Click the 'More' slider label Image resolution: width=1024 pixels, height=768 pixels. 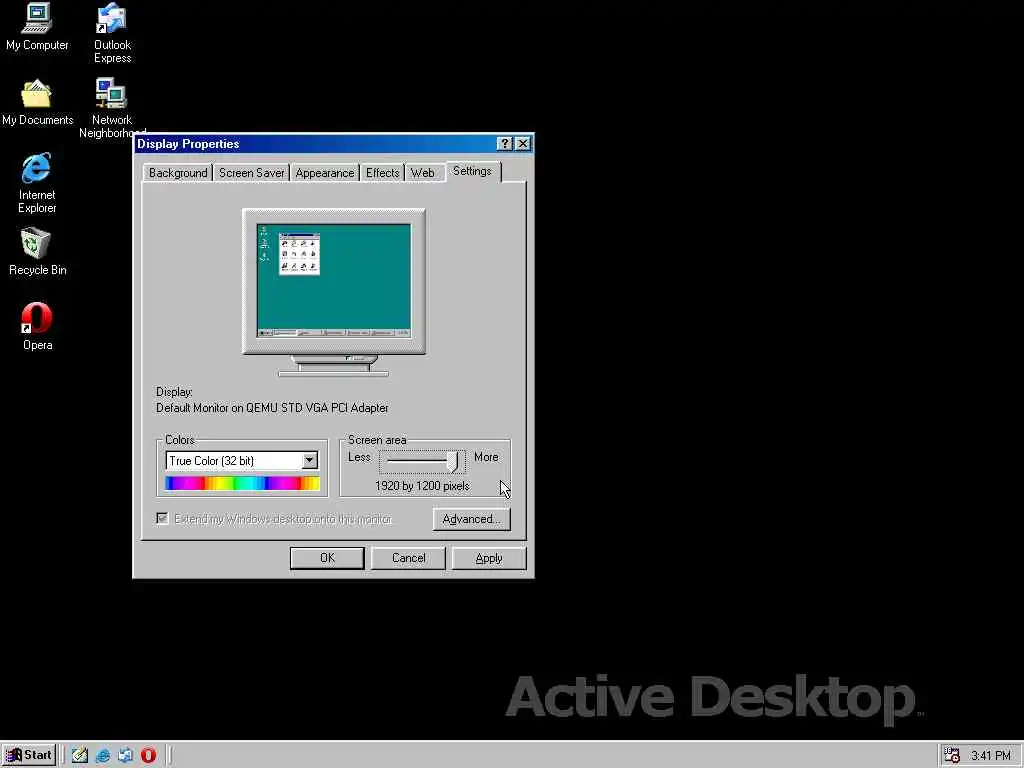pos(486,457)
